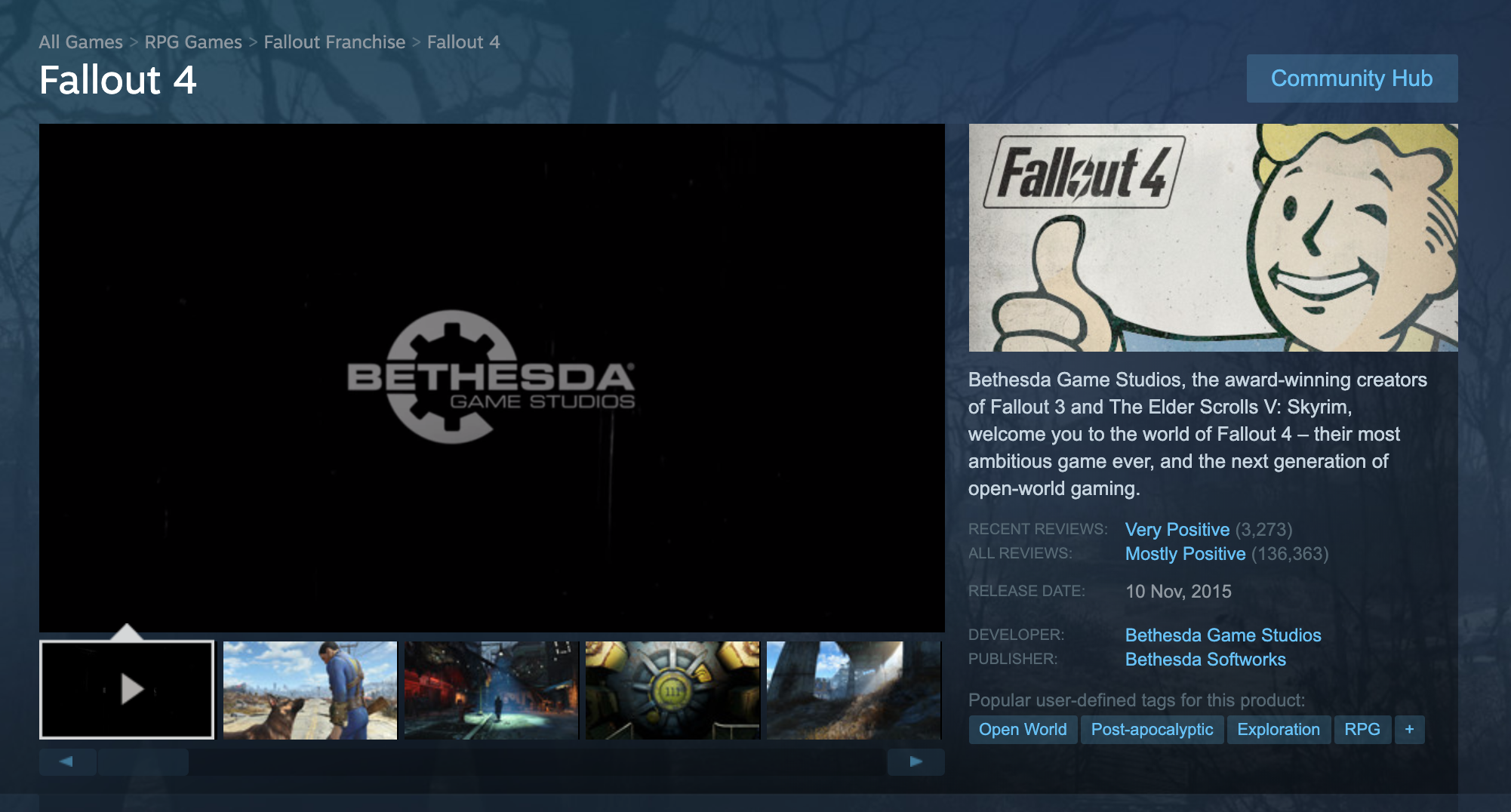Click the right scroll arrow under thumbnails
The image size is (1511, 812).
point(916,761)
